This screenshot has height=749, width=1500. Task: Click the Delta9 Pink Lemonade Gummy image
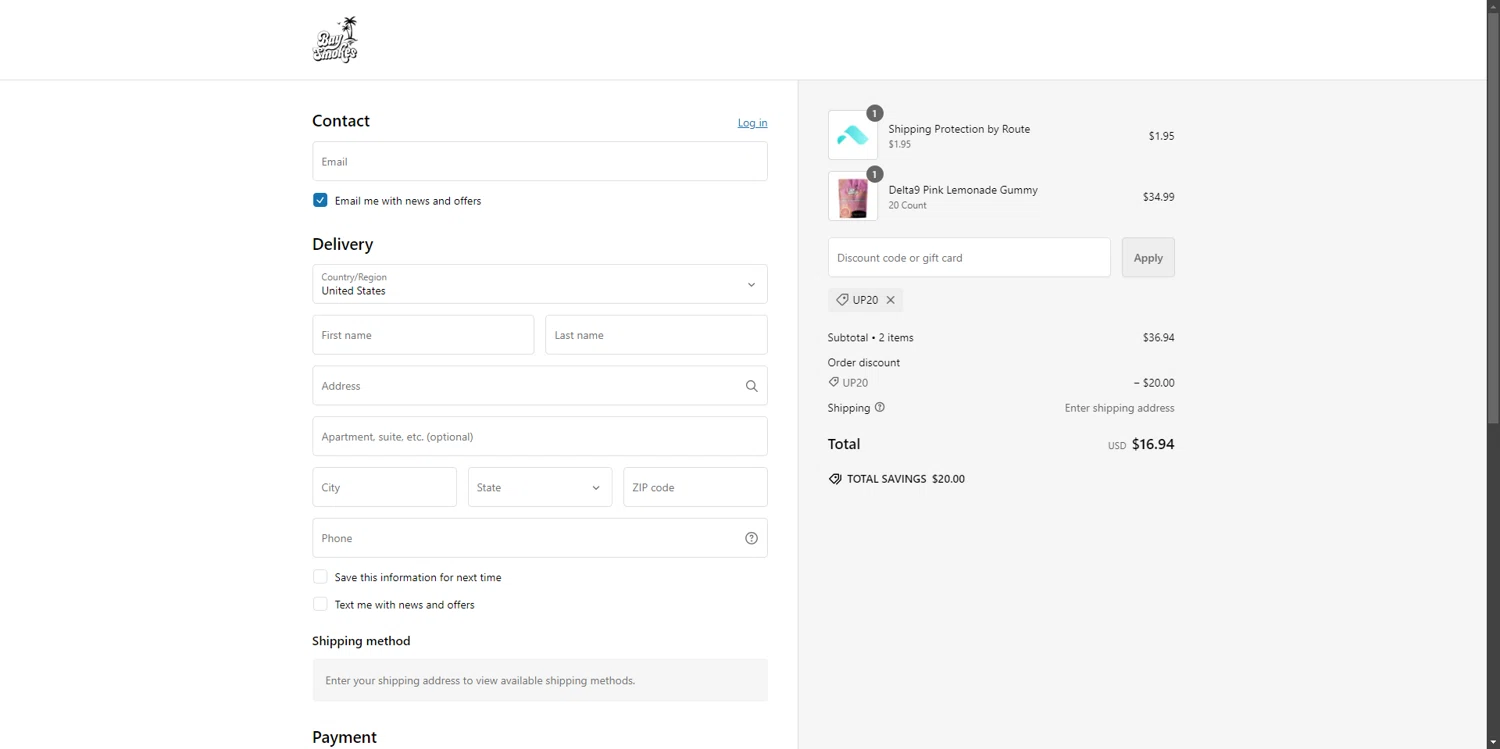coord(853,196)
